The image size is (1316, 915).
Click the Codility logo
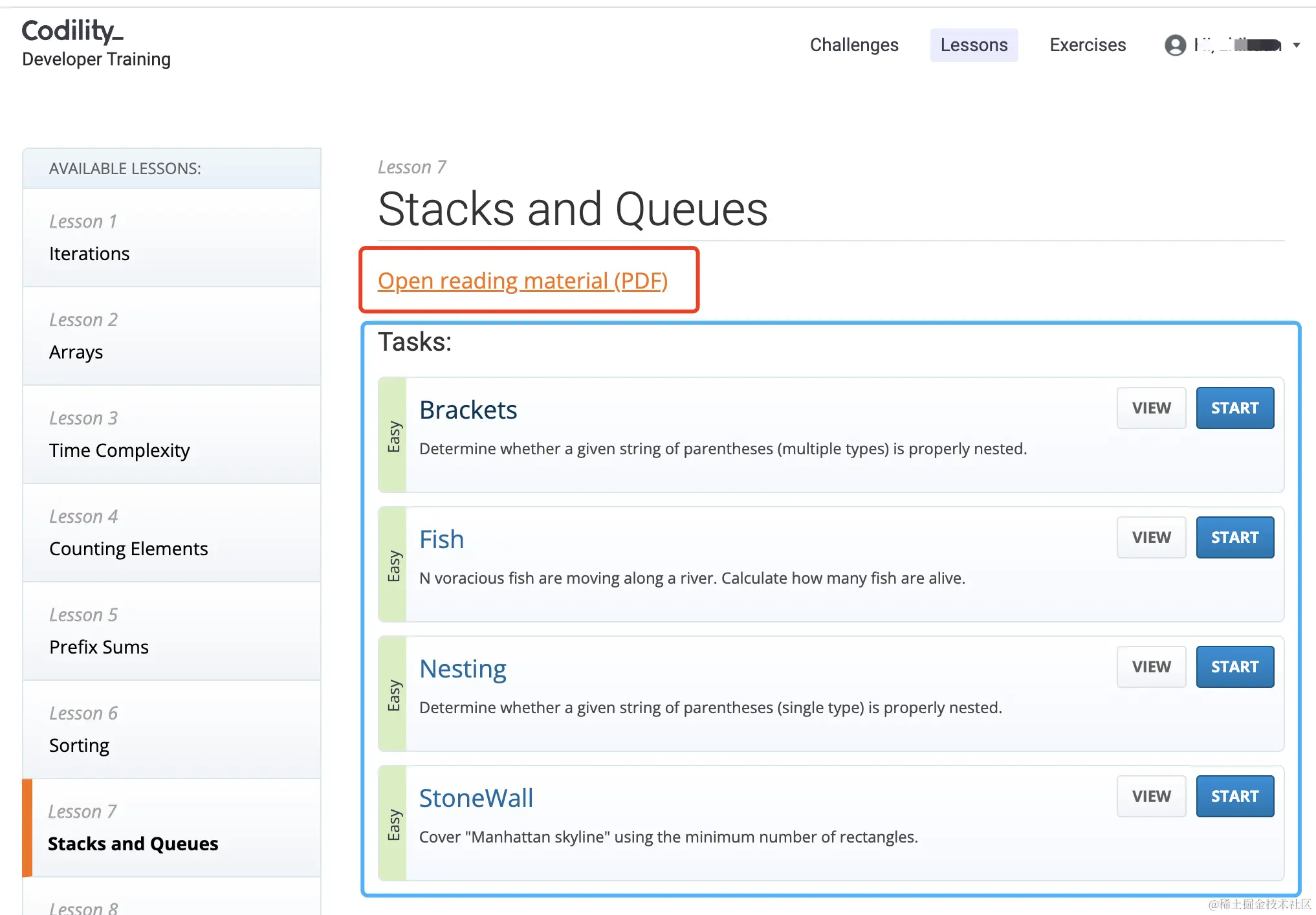[x=72, y=31]
